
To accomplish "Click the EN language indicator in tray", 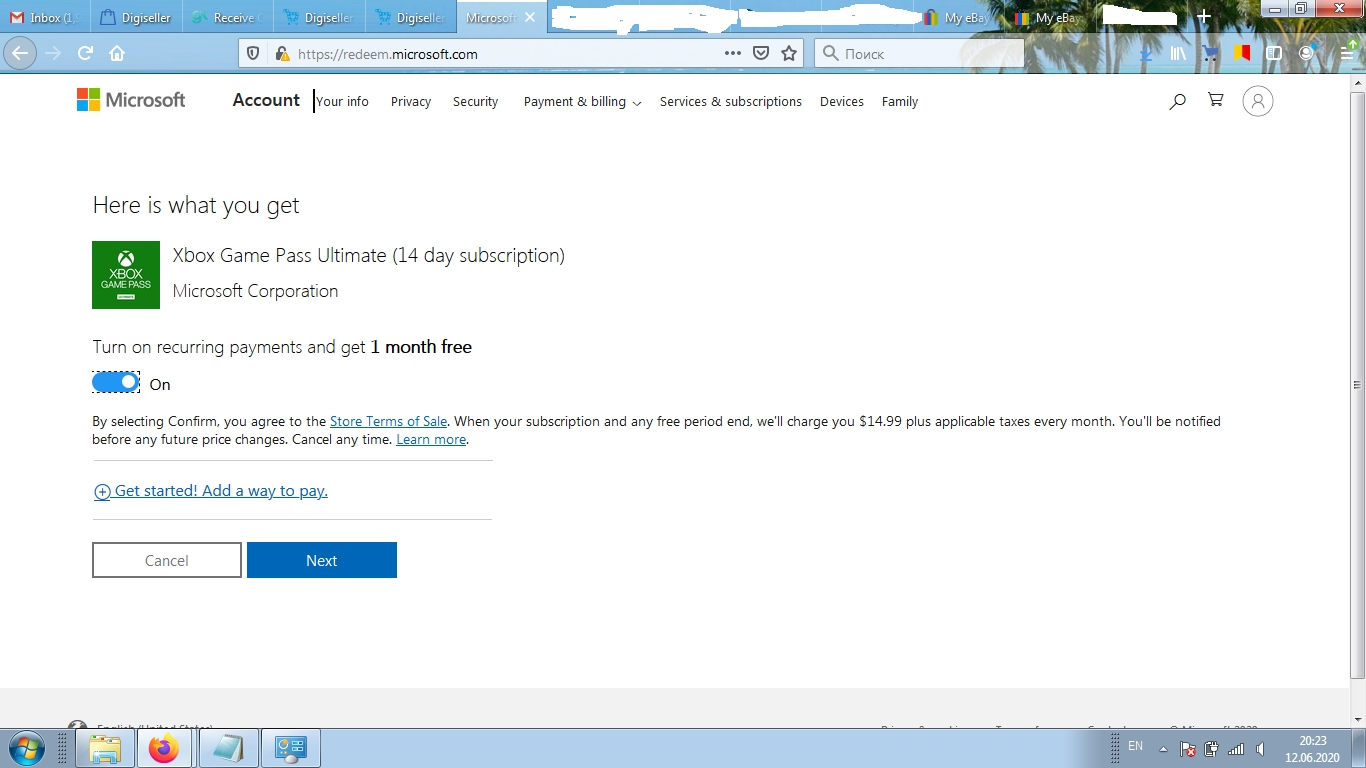I will tap(1135, 746).
